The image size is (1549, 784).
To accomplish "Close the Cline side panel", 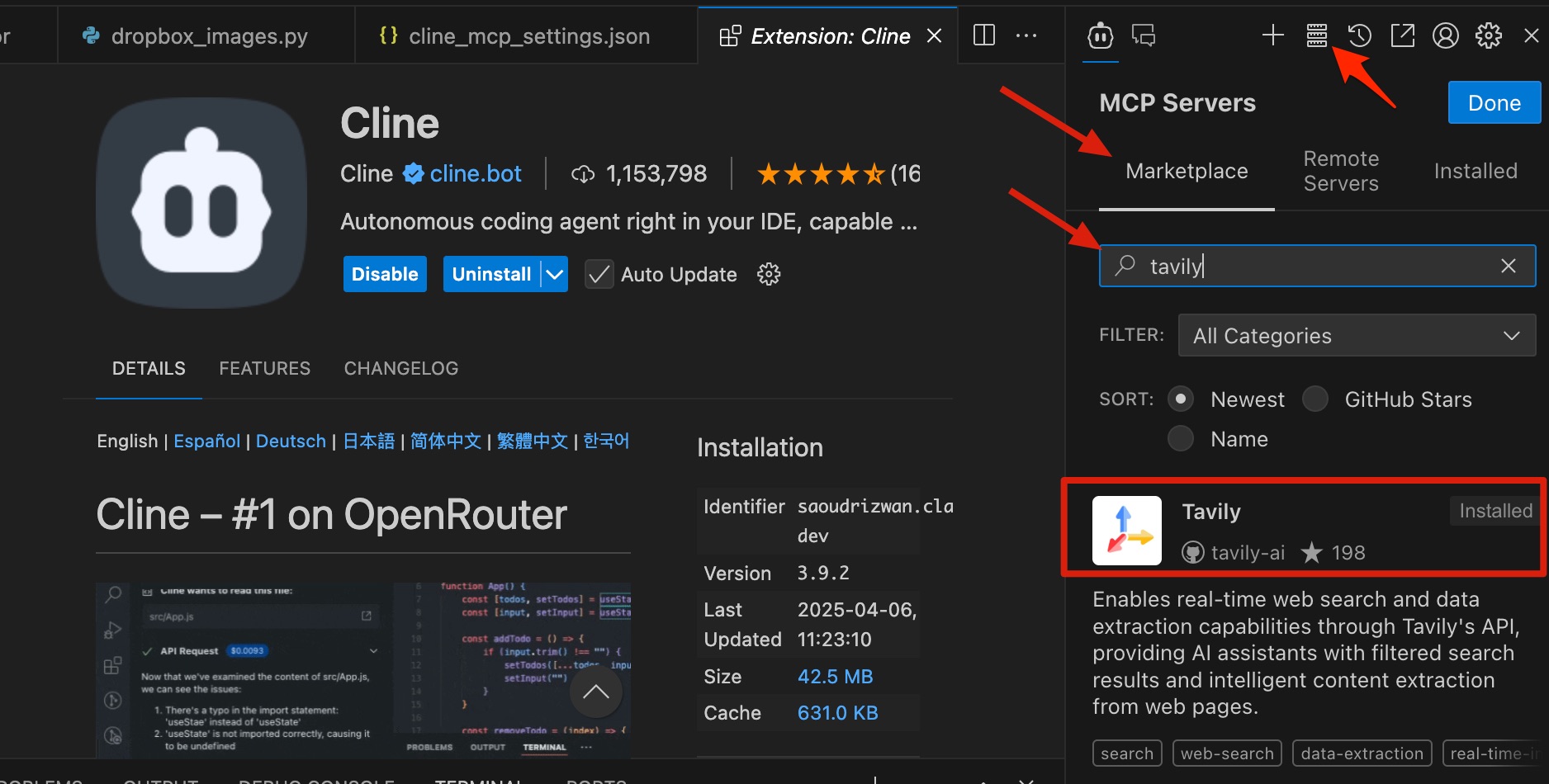I will pyautogui.click(x=1531, y=35).
